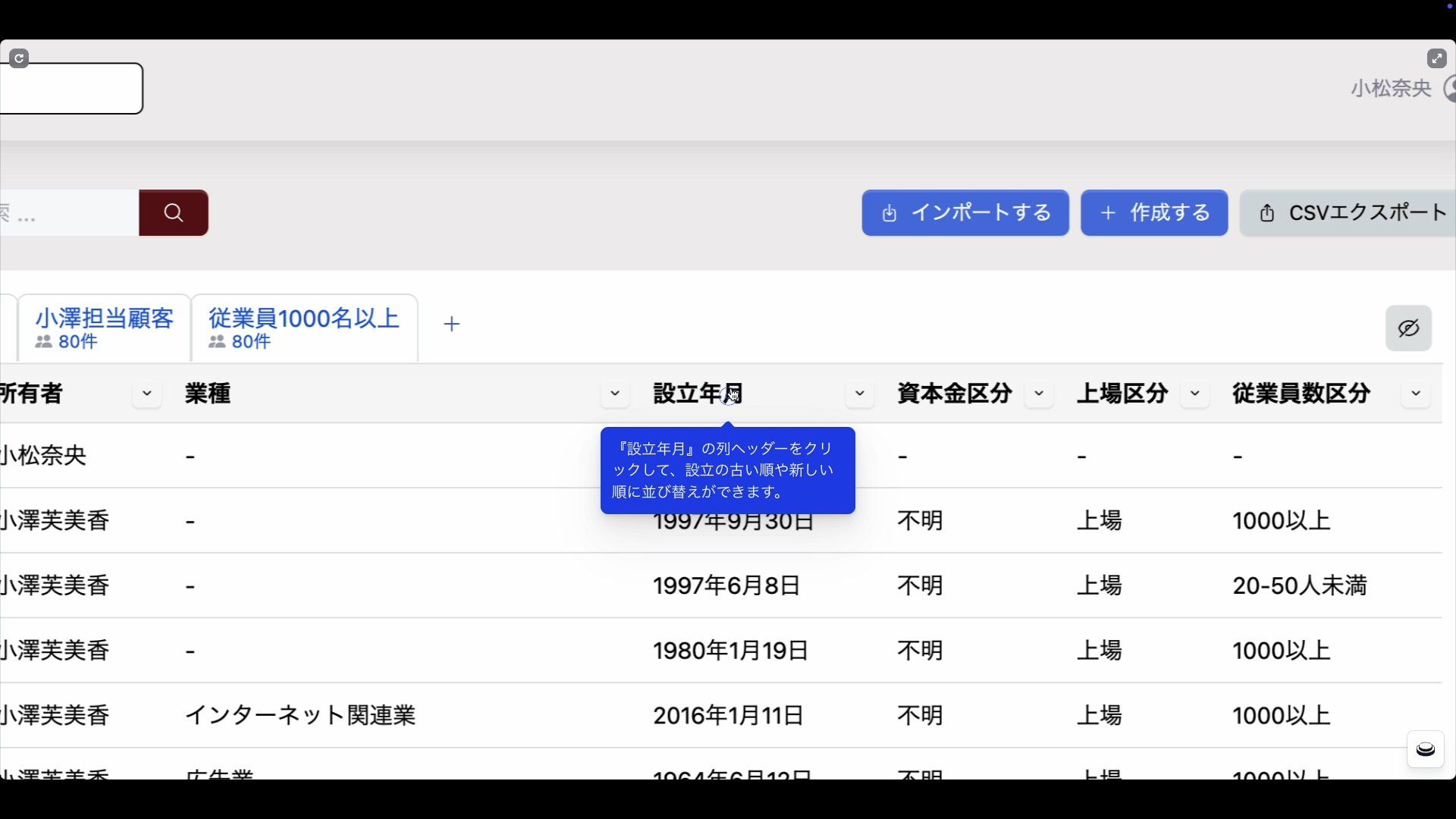Select cell インターネット関連業
Screen dimensions: 1456x819
pos(300,715)
